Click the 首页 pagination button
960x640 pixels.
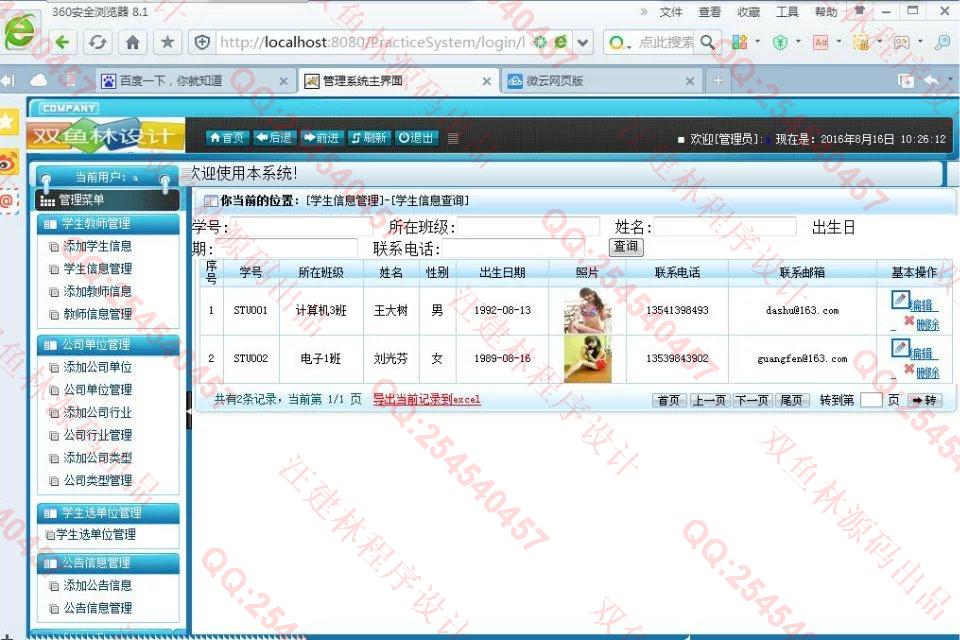point(669,401)
